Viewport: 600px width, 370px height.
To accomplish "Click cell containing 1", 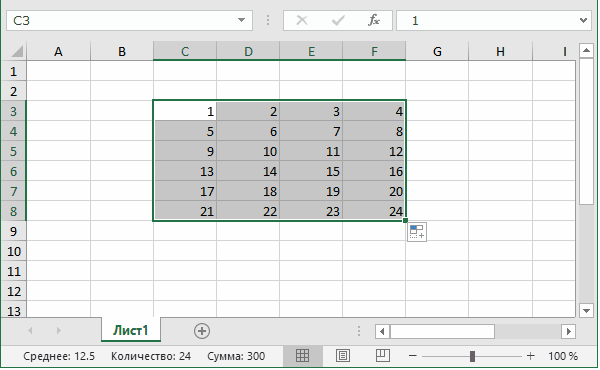I will 185,111.
